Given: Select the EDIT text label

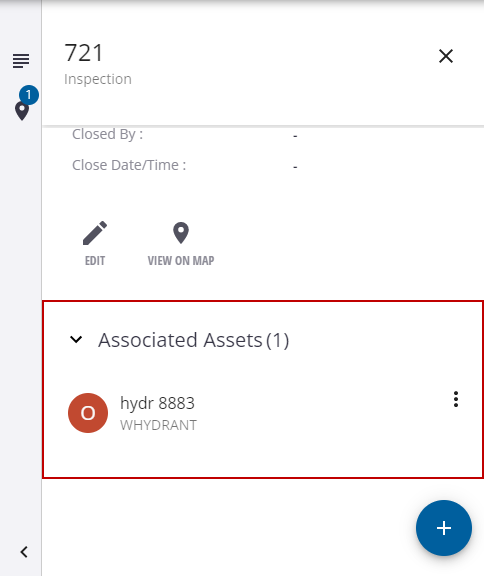Looking at the screenshot, I should [x=95, y=261].
